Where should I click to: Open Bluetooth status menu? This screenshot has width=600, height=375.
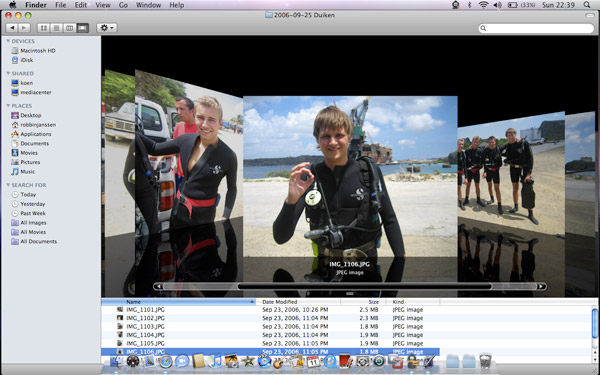[470, 5]
